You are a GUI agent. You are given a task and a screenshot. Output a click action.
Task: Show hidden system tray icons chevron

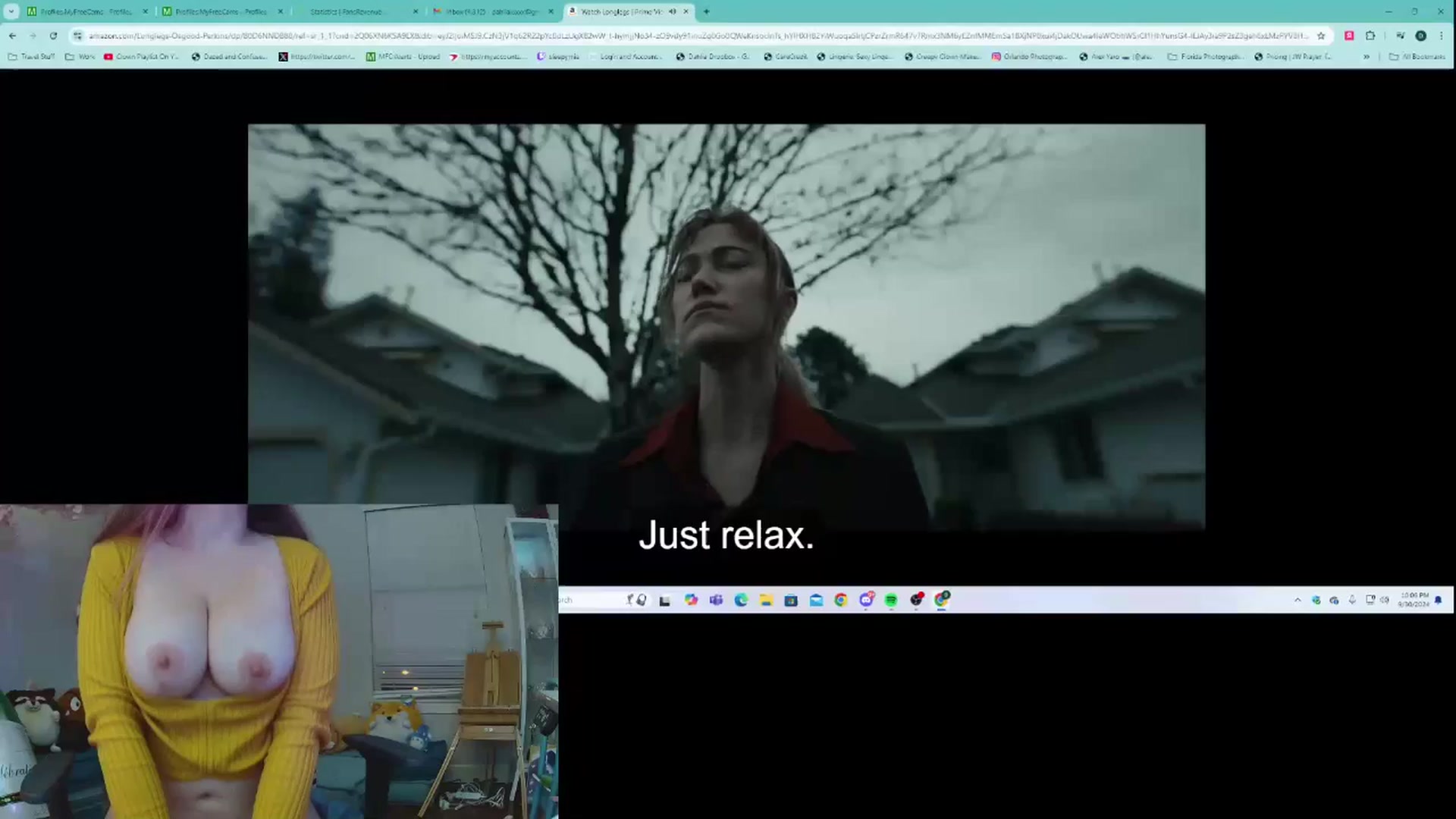click(x=1298, y=600)
